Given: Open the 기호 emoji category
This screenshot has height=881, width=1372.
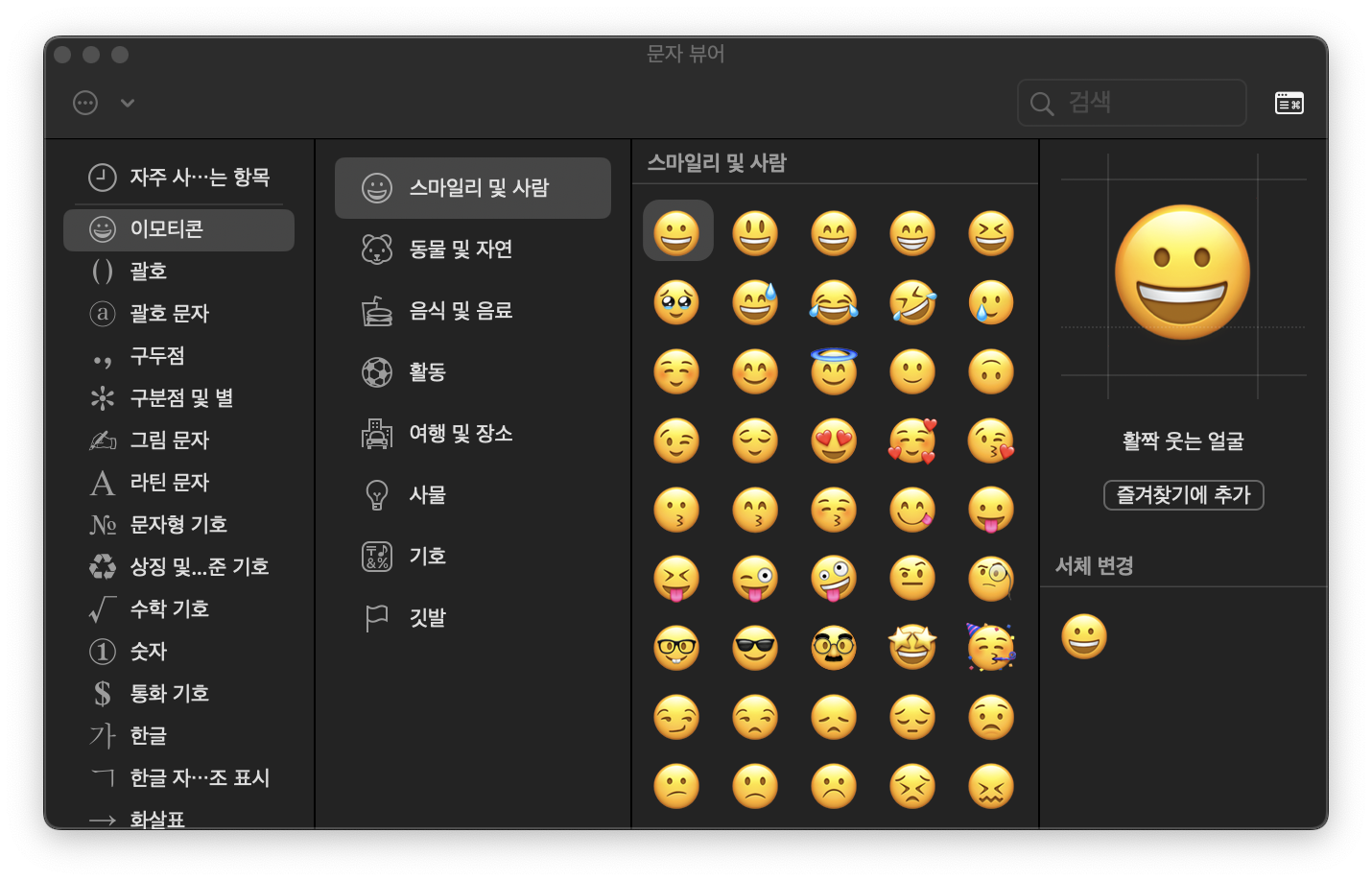Looking at the screenshot, I should tap(473, 557).
